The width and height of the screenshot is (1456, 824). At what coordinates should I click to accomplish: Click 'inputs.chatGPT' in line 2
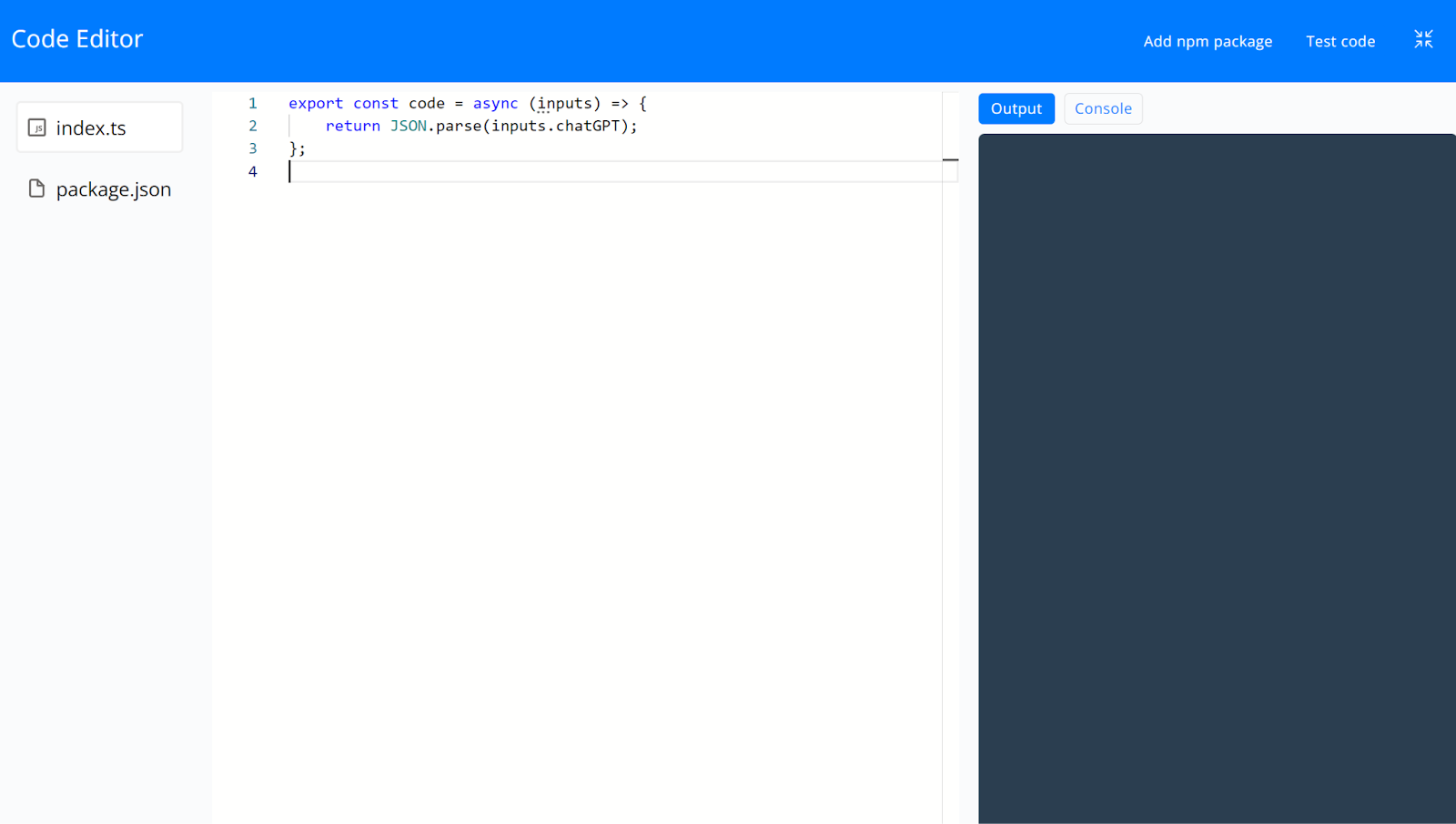[x=556, y=126]
